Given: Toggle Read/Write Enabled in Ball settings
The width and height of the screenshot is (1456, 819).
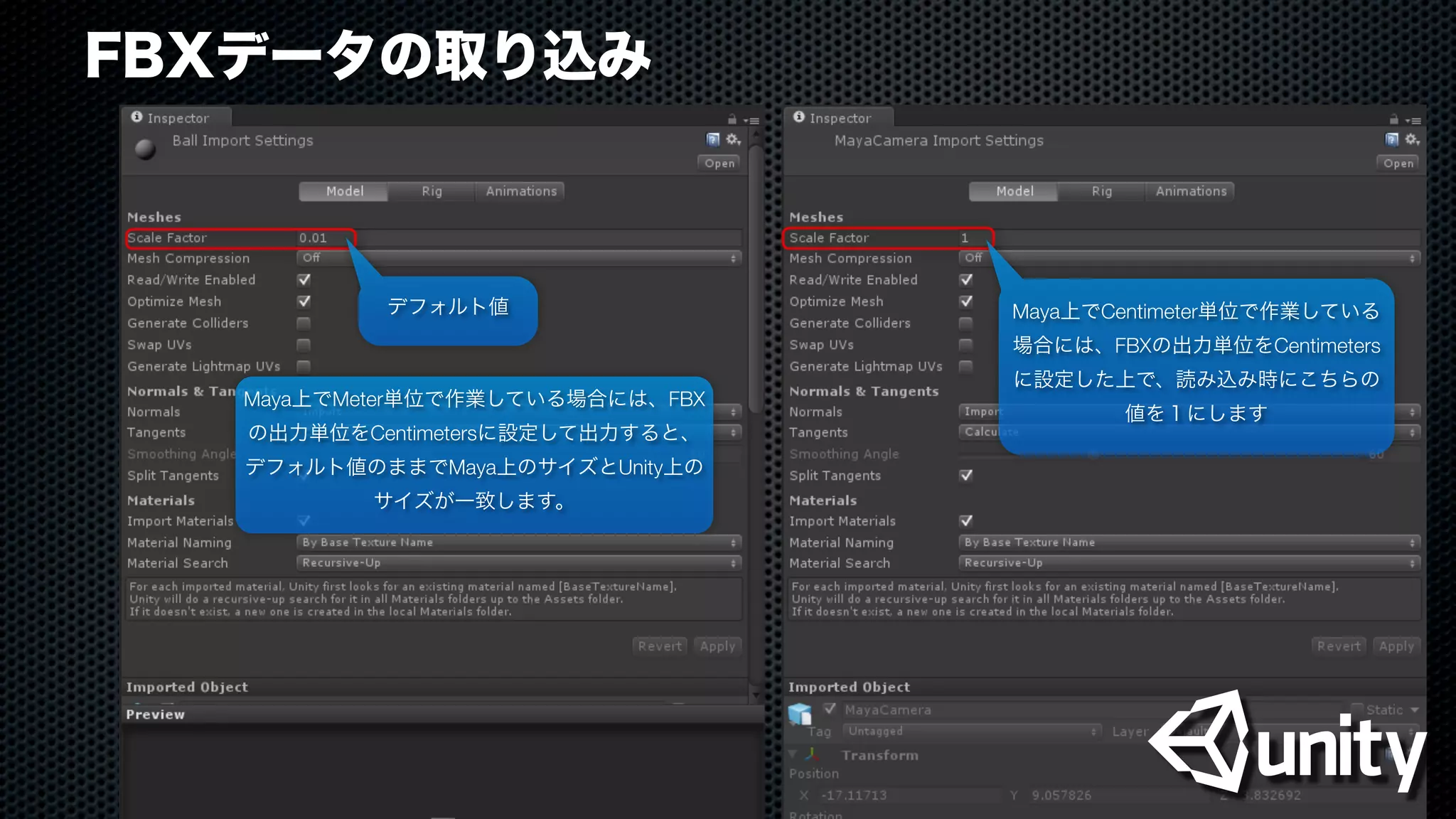Looking at the screenshot, I should click(x=304, y=280).
